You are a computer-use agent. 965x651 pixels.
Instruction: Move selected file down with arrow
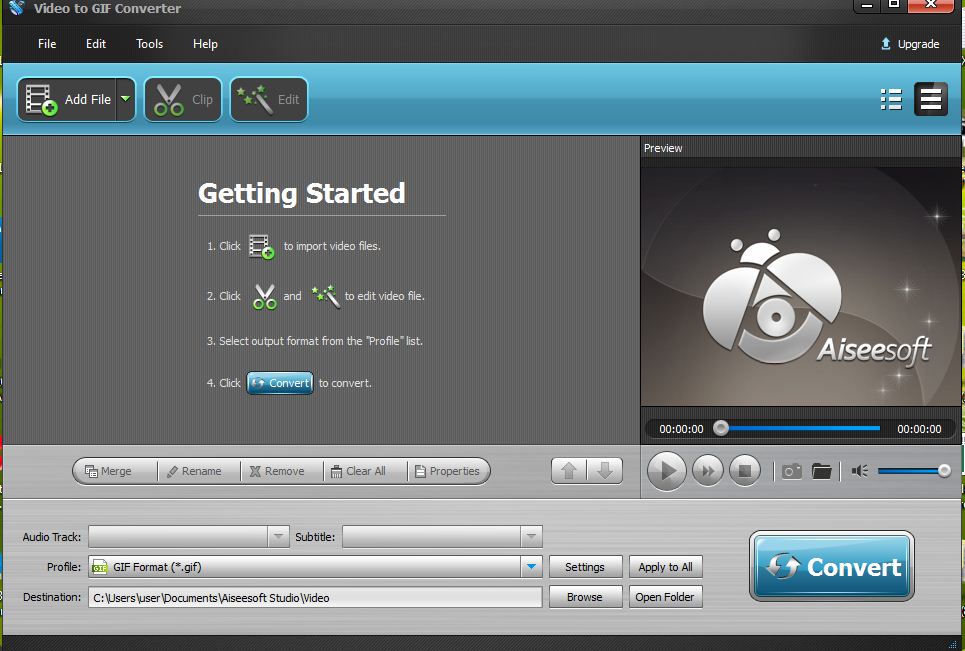tap(605, 471)
